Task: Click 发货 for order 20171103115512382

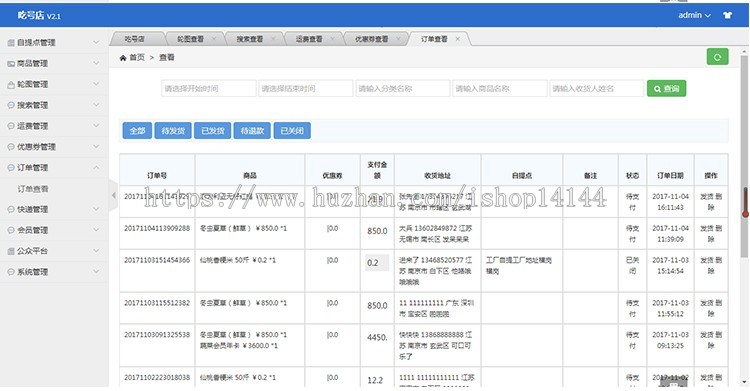Action: coord(706,303)
